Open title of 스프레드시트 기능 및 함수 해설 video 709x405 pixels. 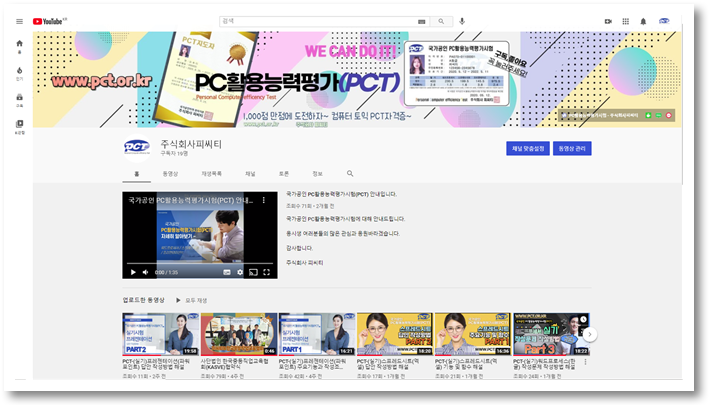point(466,364)
